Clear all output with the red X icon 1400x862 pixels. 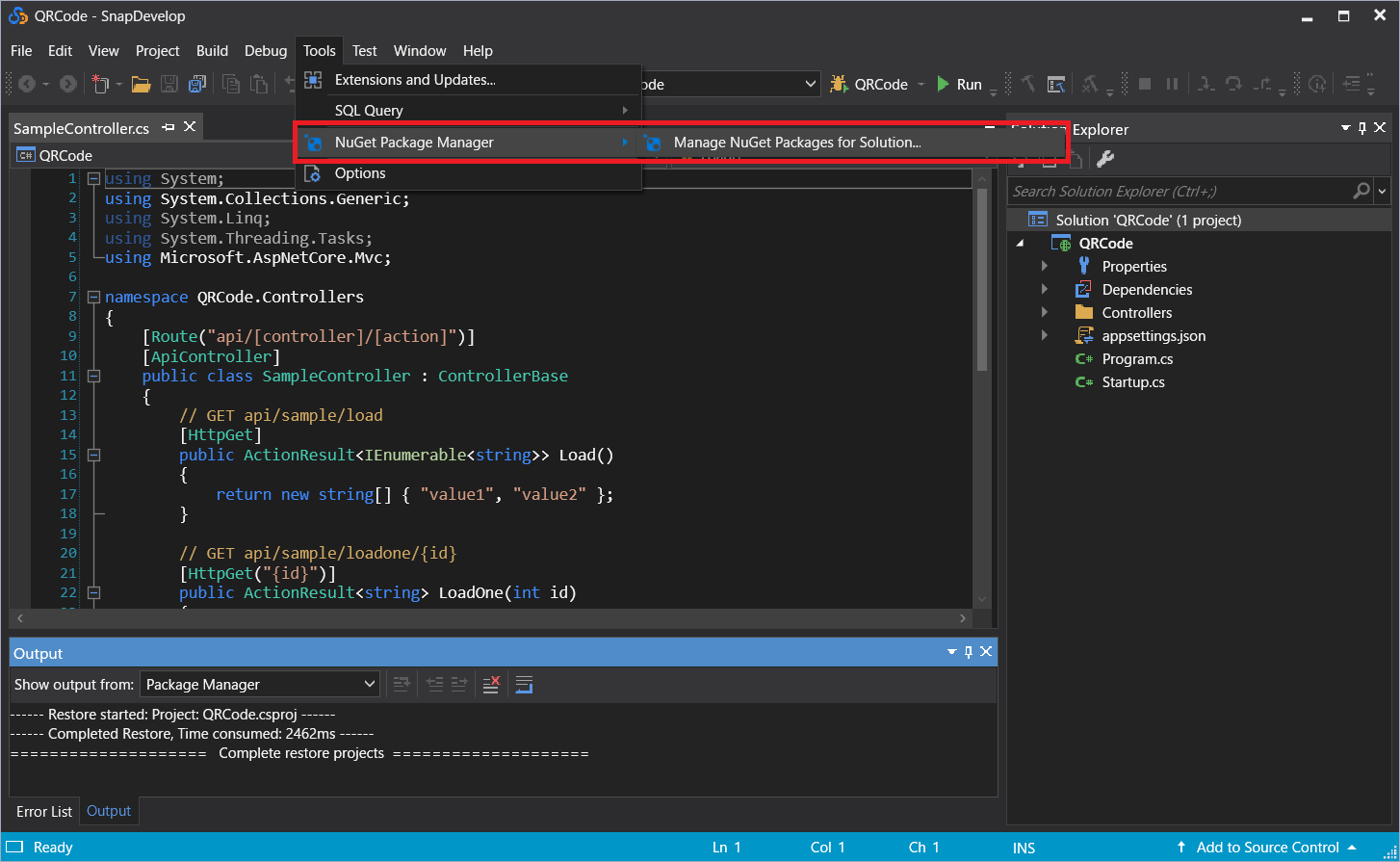coord(490,684)
